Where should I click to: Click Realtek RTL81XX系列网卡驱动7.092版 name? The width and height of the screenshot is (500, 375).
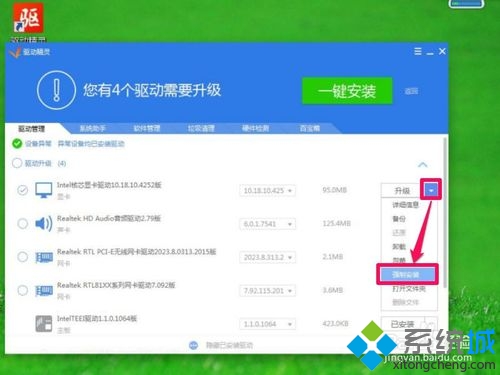[116, 285]
